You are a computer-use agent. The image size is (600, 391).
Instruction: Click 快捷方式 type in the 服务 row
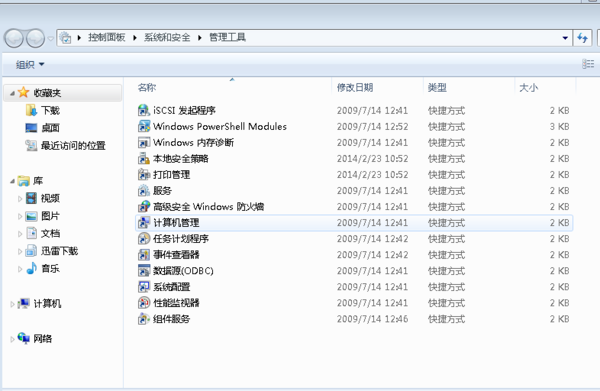(x=446, y=191)
